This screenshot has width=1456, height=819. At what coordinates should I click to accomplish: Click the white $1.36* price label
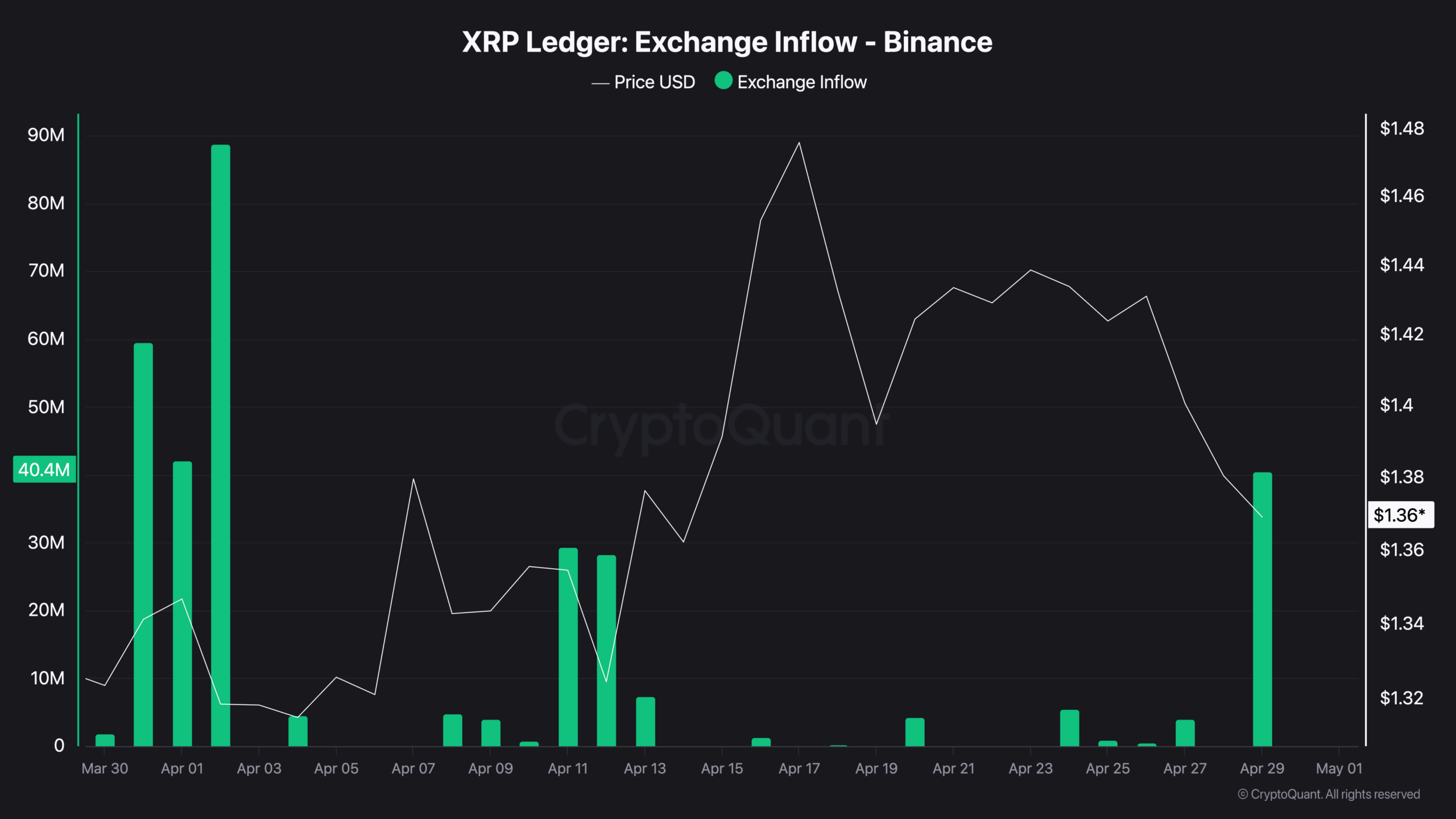1400,515
